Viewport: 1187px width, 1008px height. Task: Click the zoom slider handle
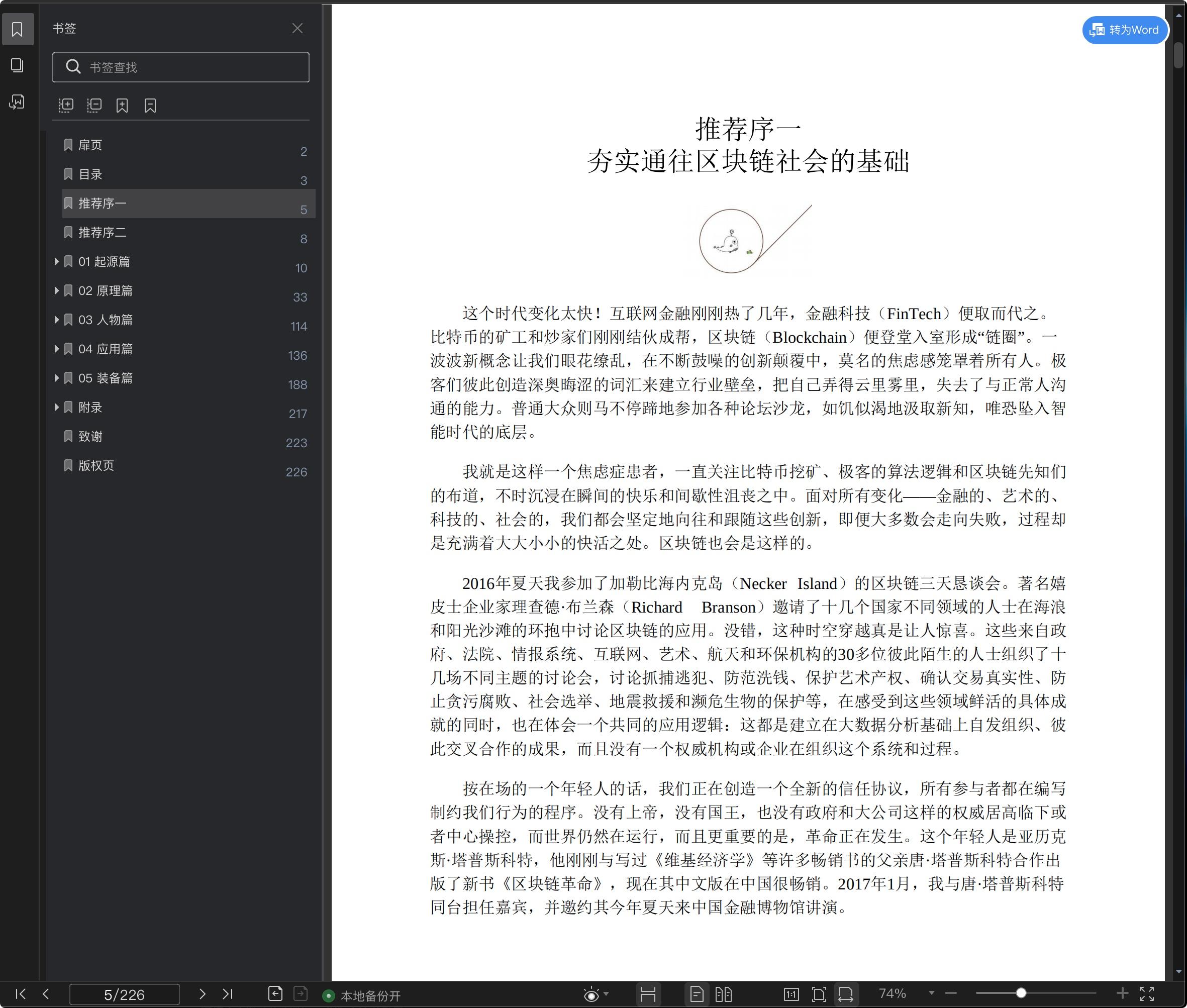[1021, 993]
